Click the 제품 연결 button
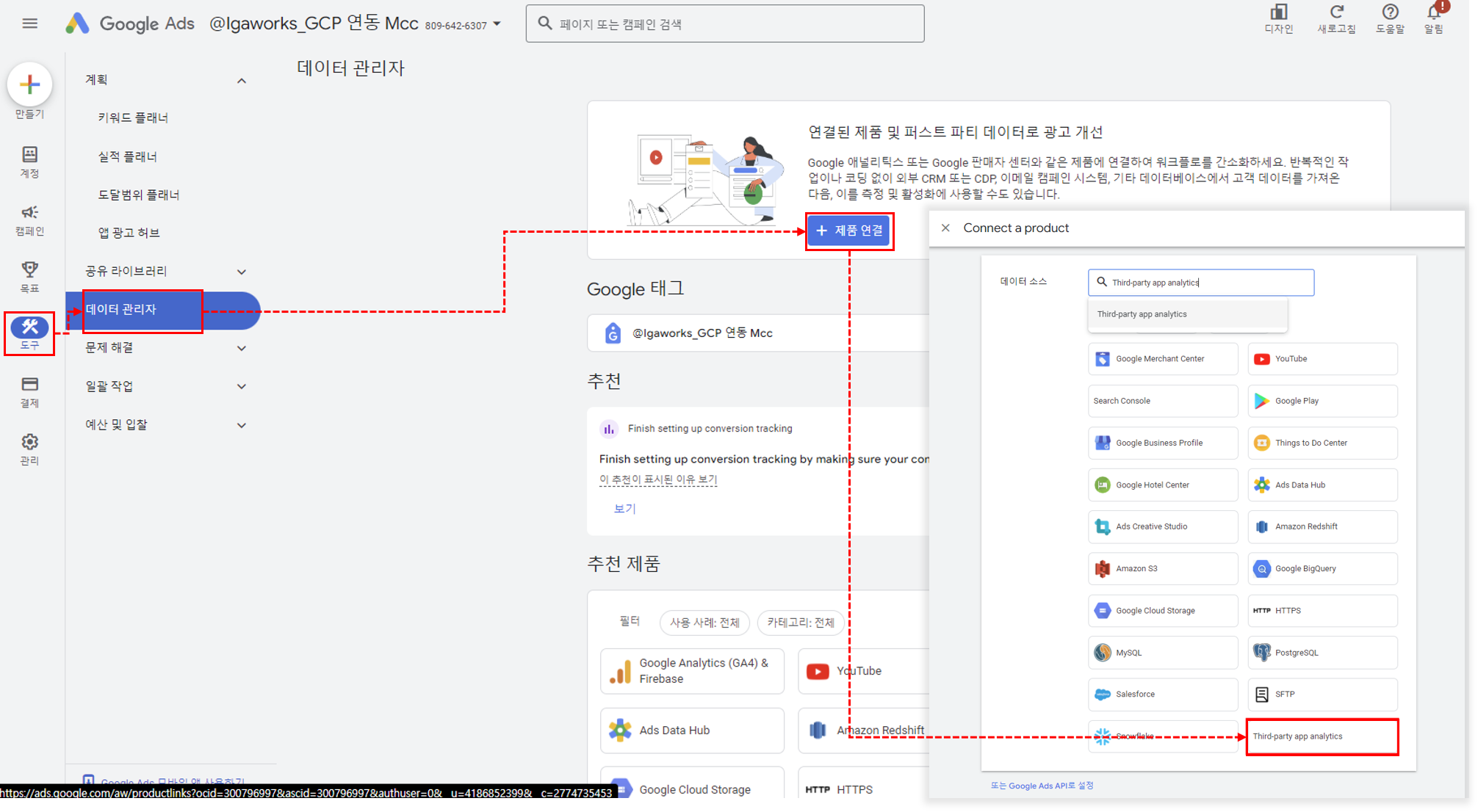 point(849,231)
